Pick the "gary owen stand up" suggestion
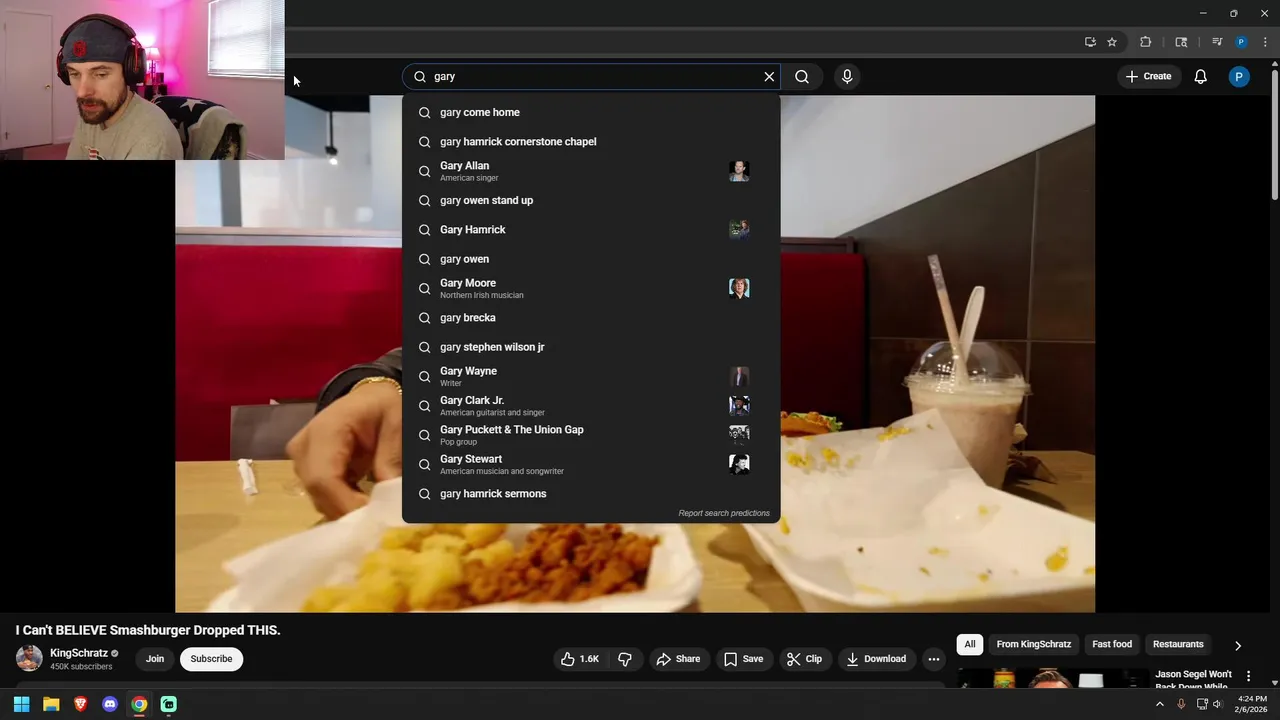The width and height of the screenshot is (1280, 720). pos(591,200)
